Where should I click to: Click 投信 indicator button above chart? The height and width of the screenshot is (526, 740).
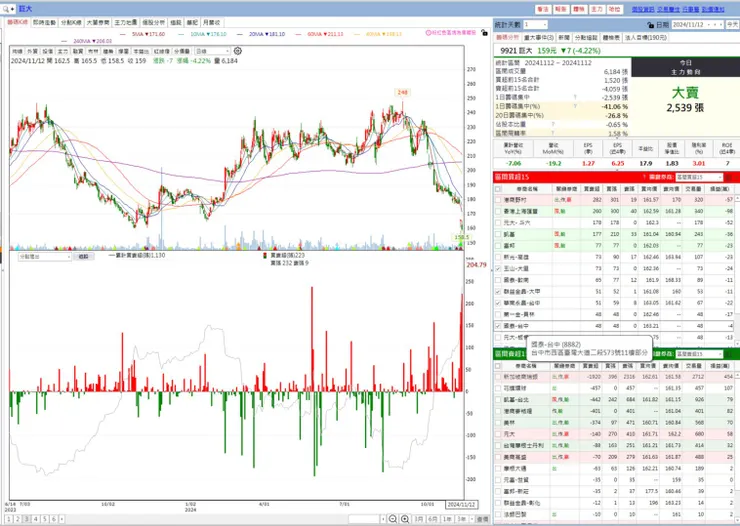[x=47, y=51]
